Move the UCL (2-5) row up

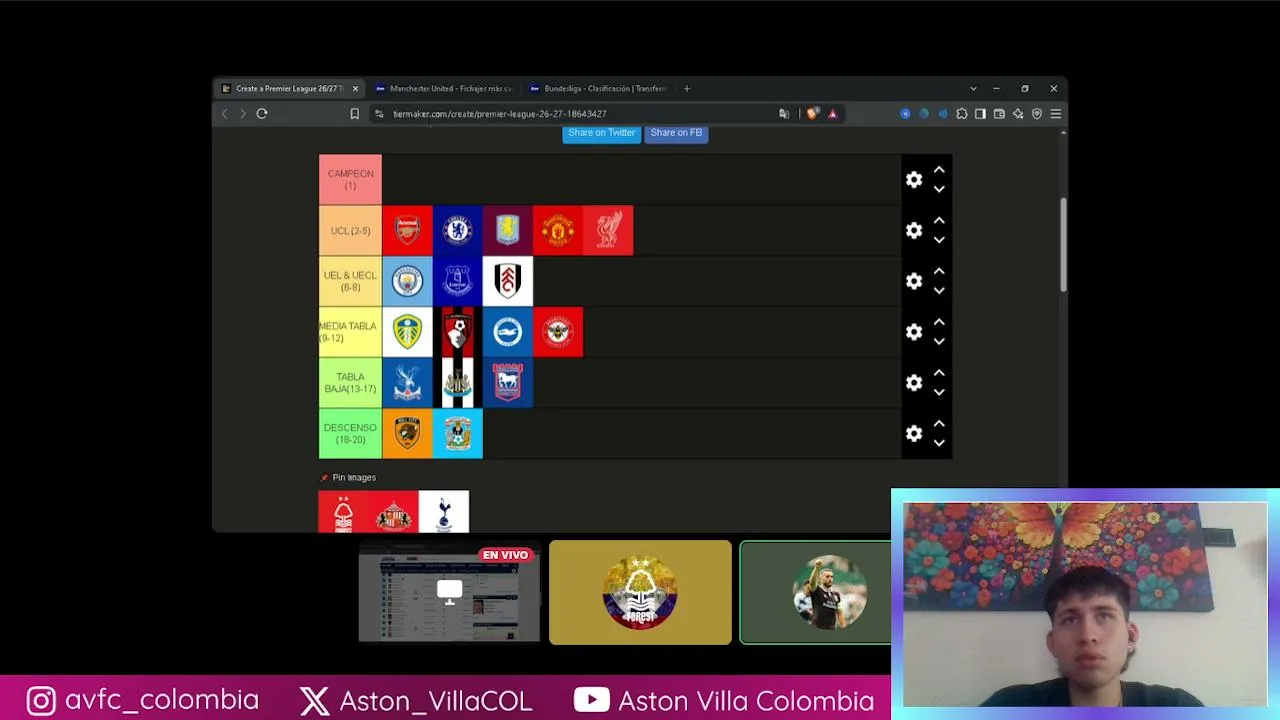939,221
